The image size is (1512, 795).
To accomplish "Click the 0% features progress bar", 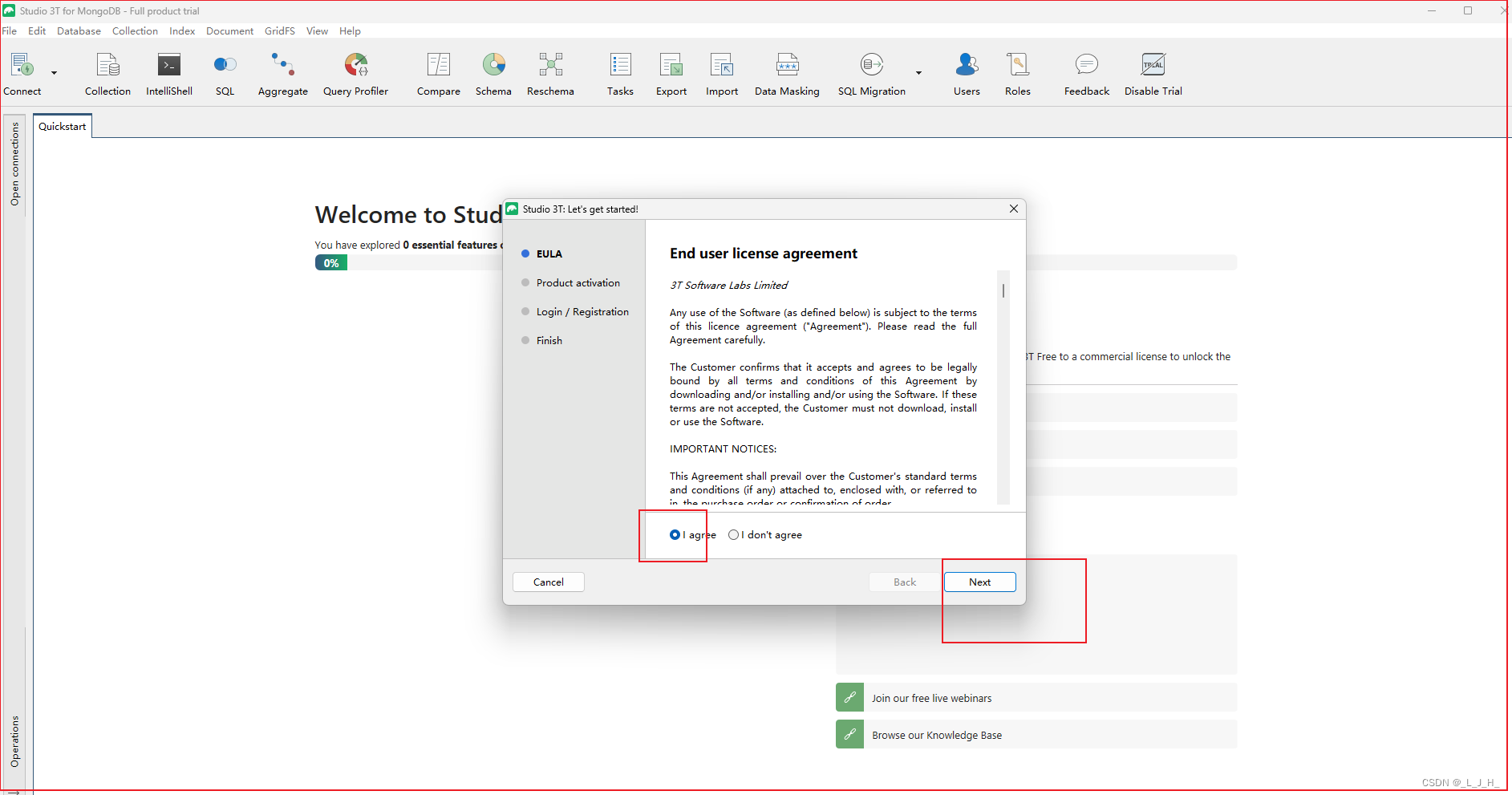I will click(331, 263).
